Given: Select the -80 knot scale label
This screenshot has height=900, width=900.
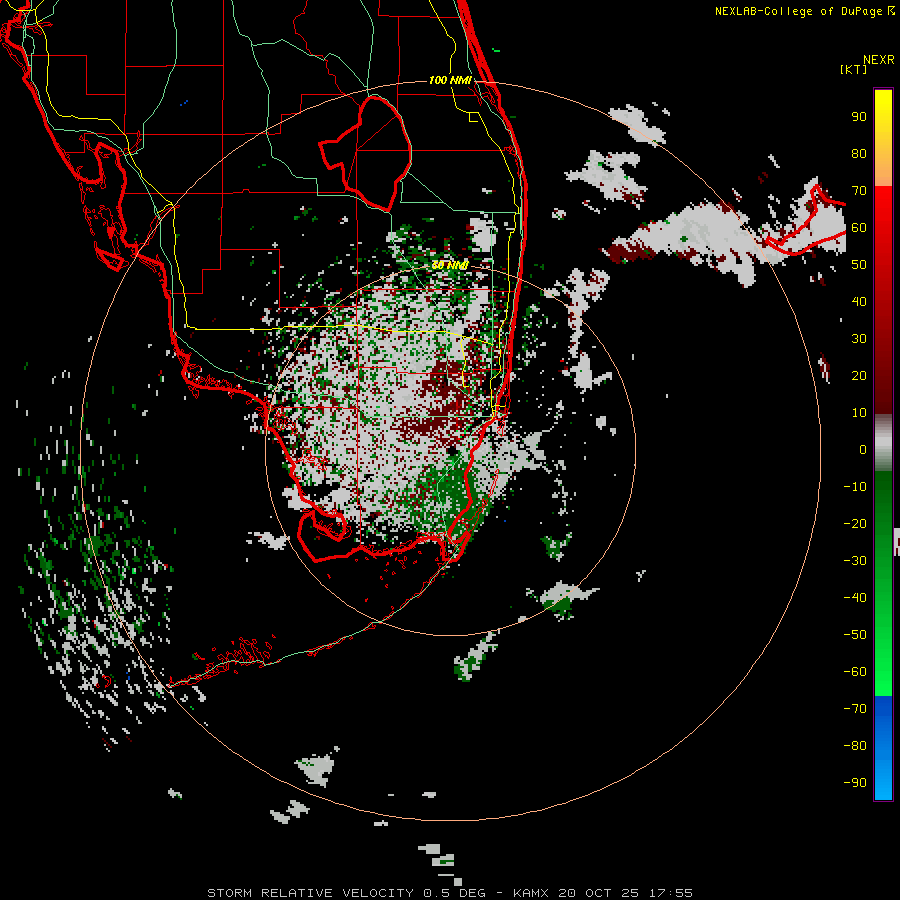Looking at the screenshot, I should 855,746.
